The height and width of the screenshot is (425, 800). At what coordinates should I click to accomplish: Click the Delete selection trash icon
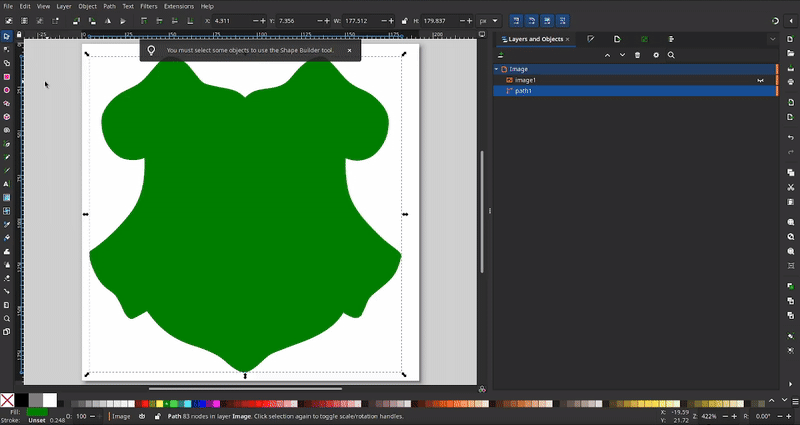coord(638,55)
